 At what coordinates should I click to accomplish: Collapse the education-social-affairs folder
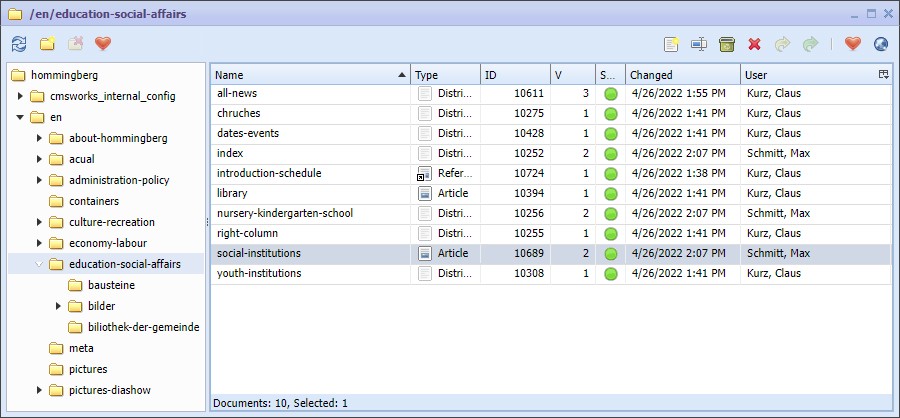(40, 265)
